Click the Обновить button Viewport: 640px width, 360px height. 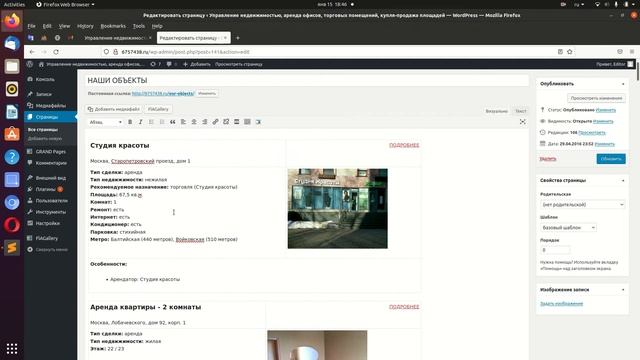(611, 159)
